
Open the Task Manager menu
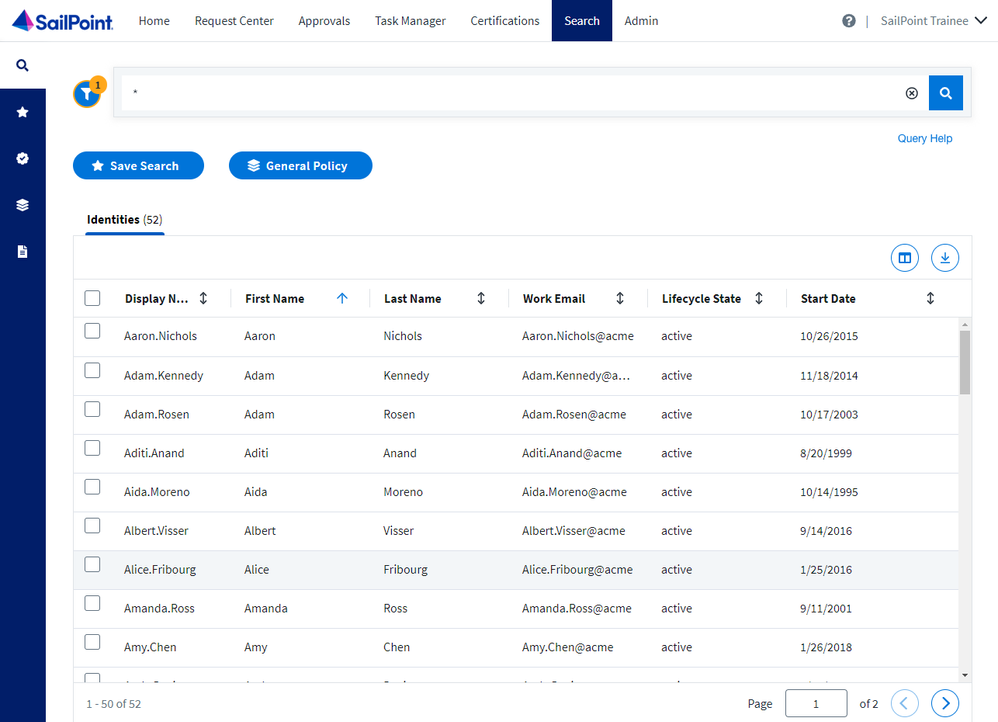tap(410, 21)
